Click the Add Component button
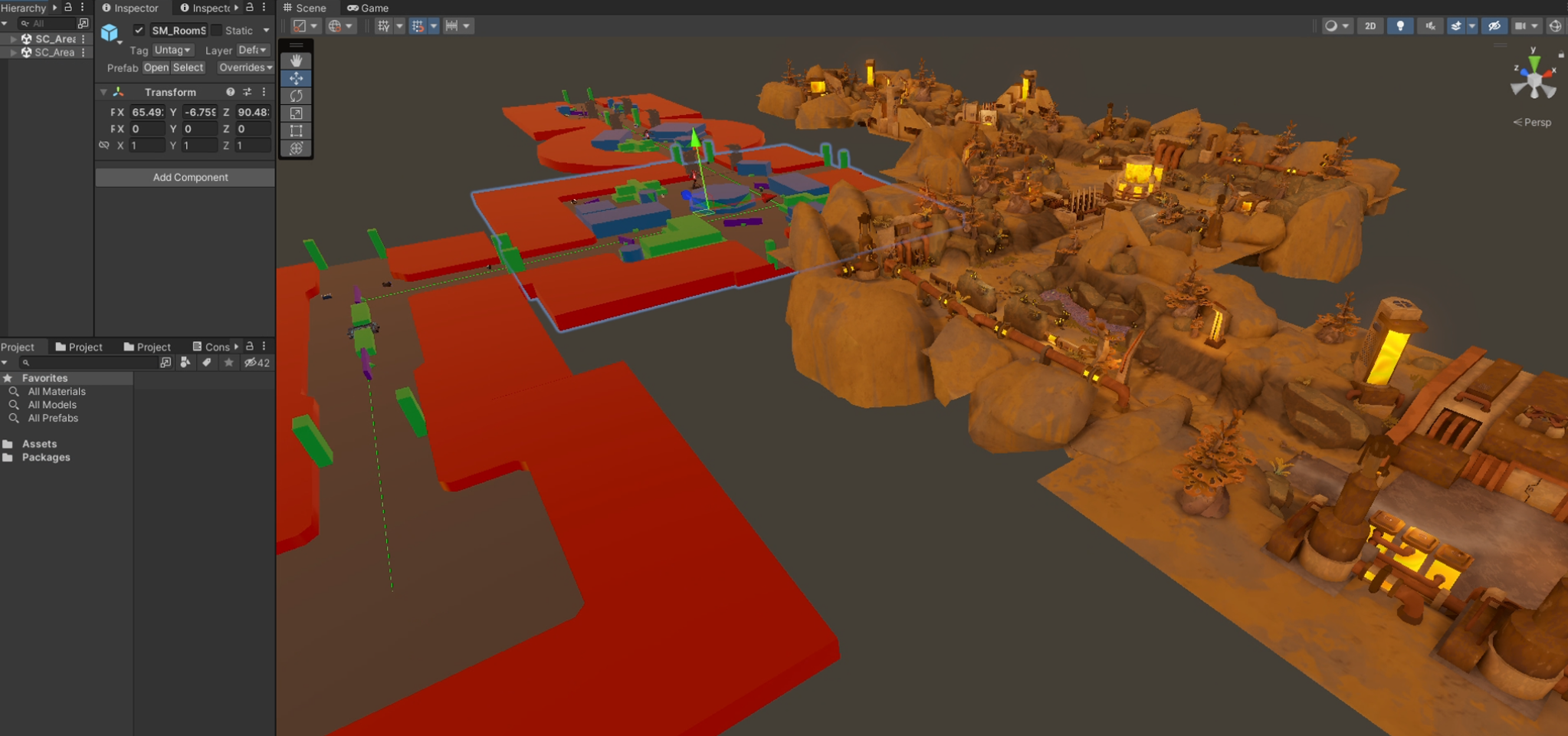1568x736 pixels. 190,177
